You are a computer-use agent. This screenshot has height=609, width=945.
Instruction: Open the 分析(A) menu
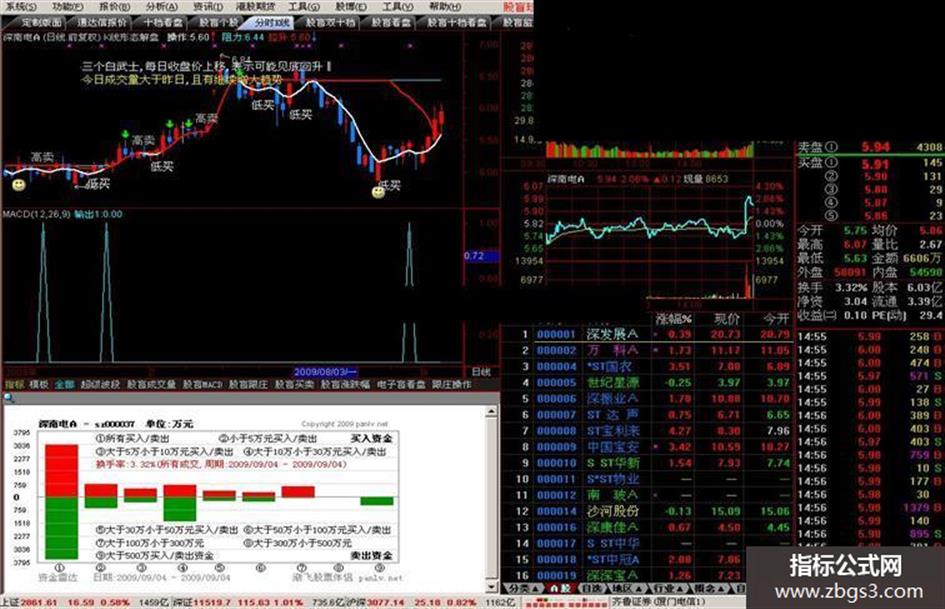(x=162, y=7)
